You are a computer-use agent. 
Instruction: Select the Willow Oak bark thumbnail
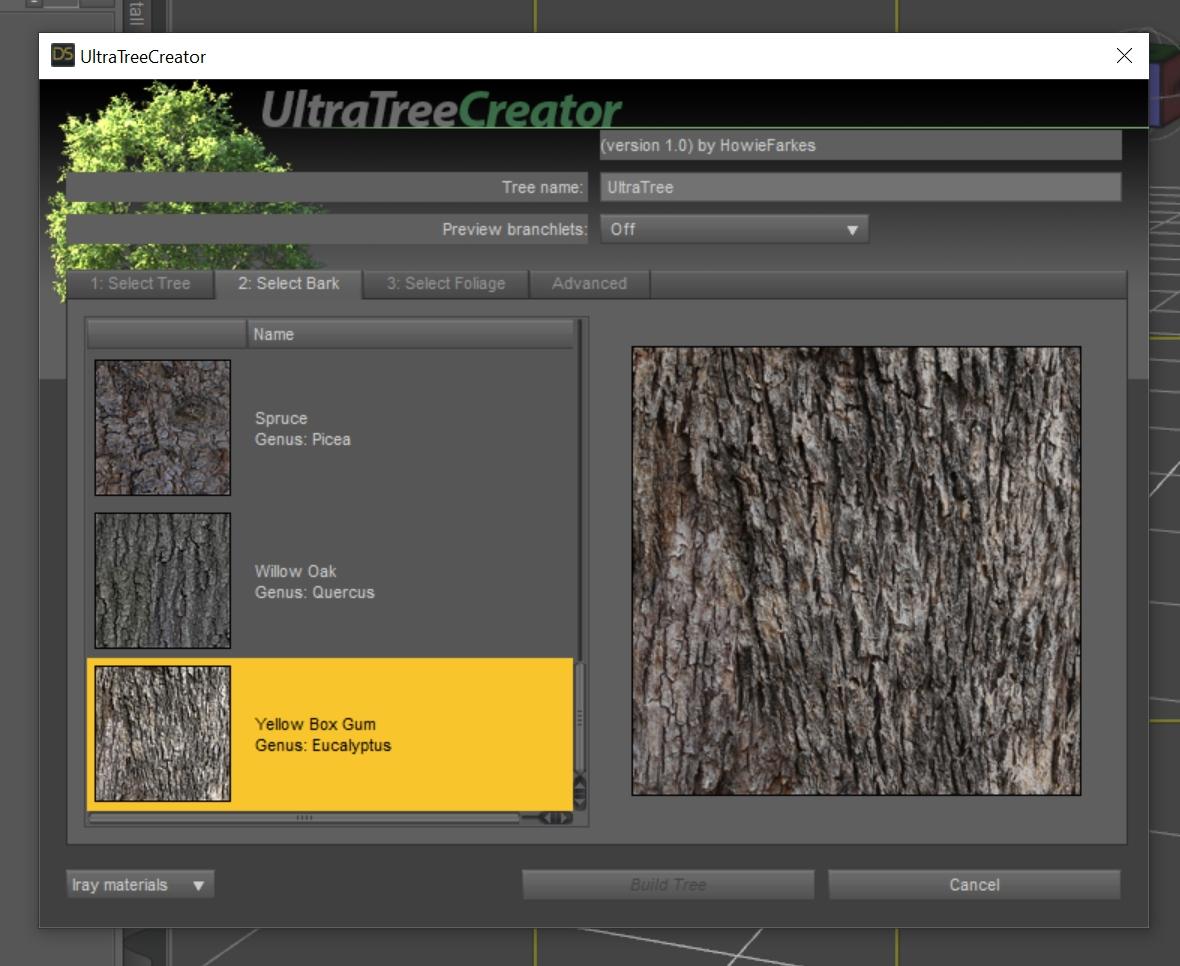pyautogui.click(x=163, y=580)
